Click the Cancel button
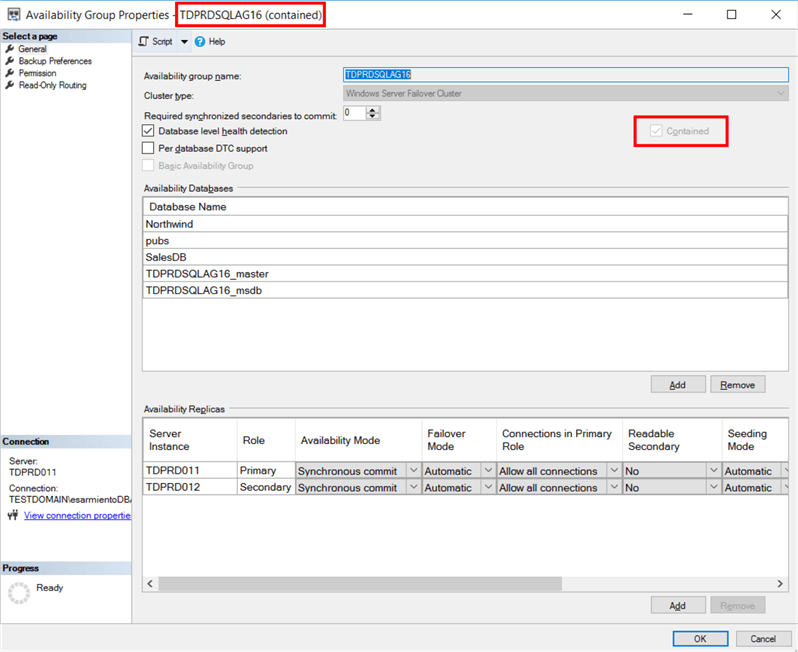 point(763,639)
